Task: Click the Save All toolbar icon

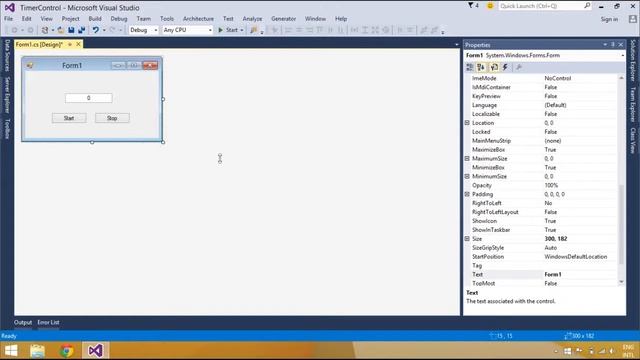Action: tap(82, 30)
